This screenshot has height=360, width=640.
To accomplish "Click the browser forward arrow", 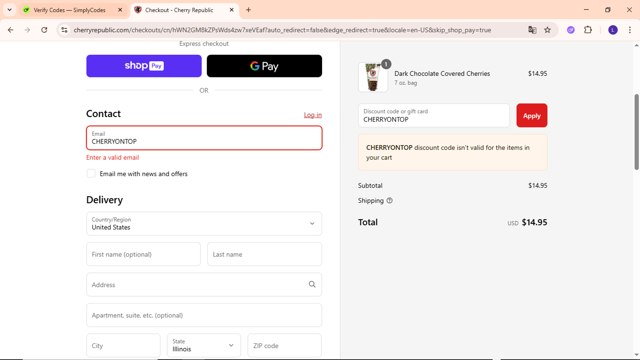I will (27, 30).
